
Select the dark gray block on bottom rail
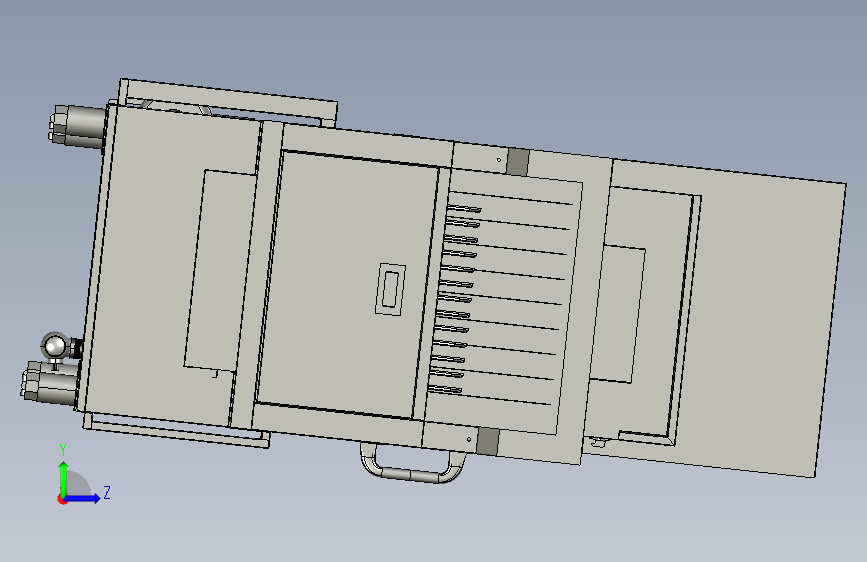[487, 441]
